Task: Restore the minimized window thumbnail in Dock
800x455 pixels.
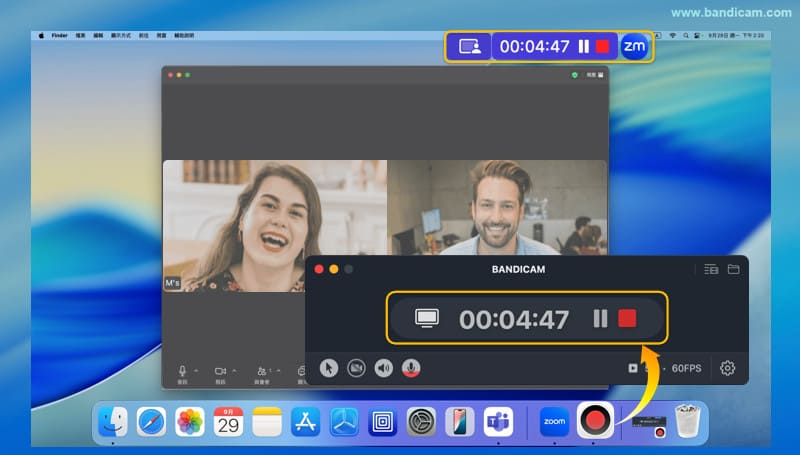Action: tap(649, 426)
